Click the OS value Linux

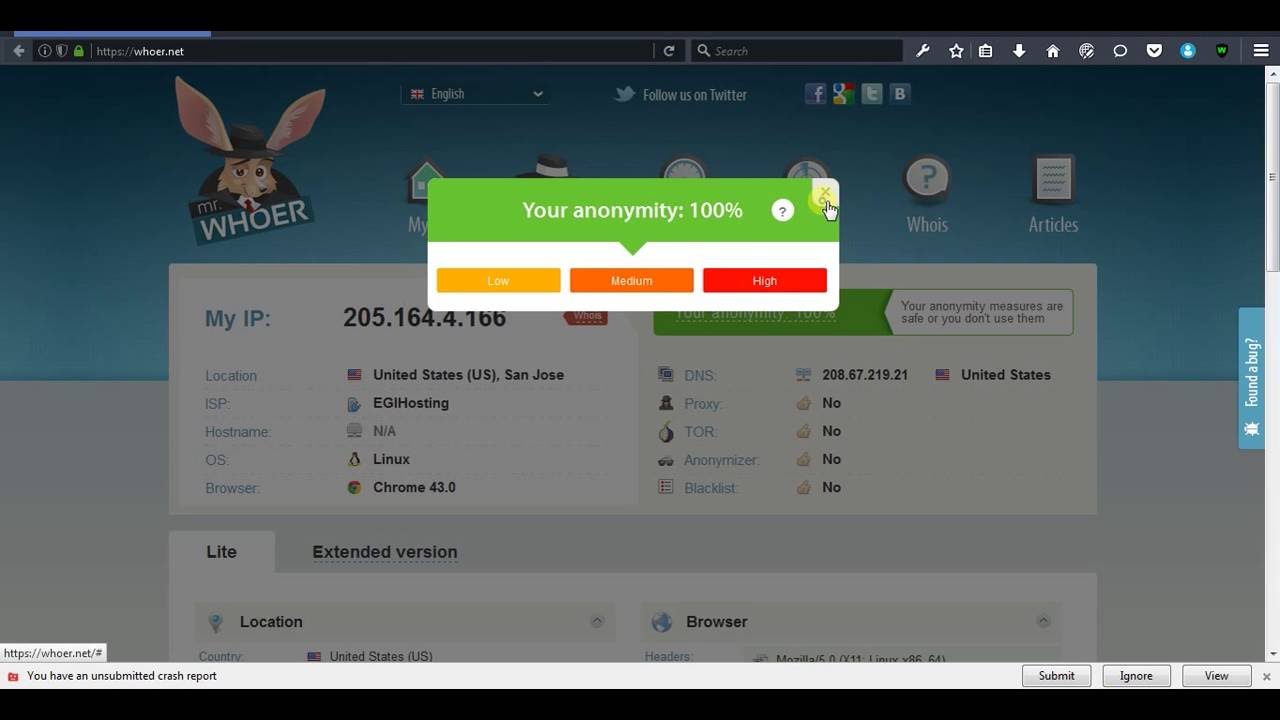pos(392,460)
